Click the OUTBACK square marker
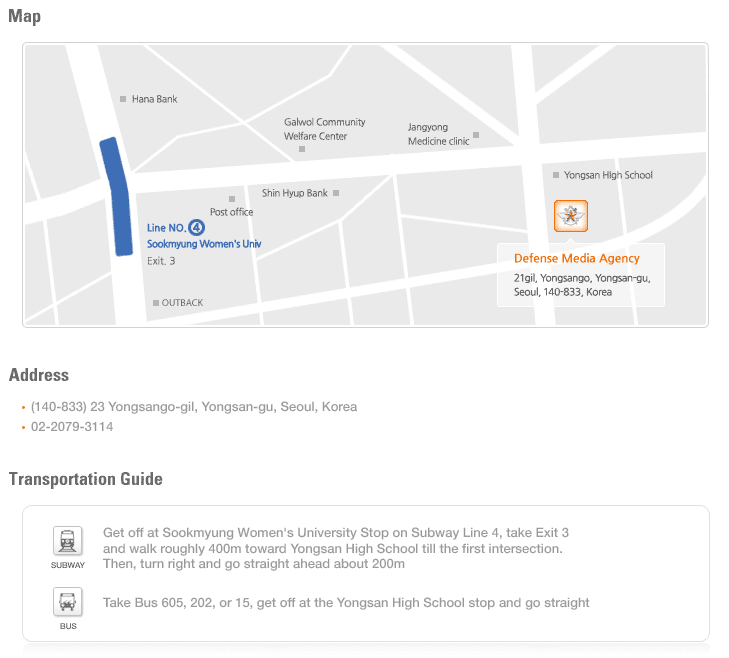Screen dimensions: 729x658 [x=156, y=303]
